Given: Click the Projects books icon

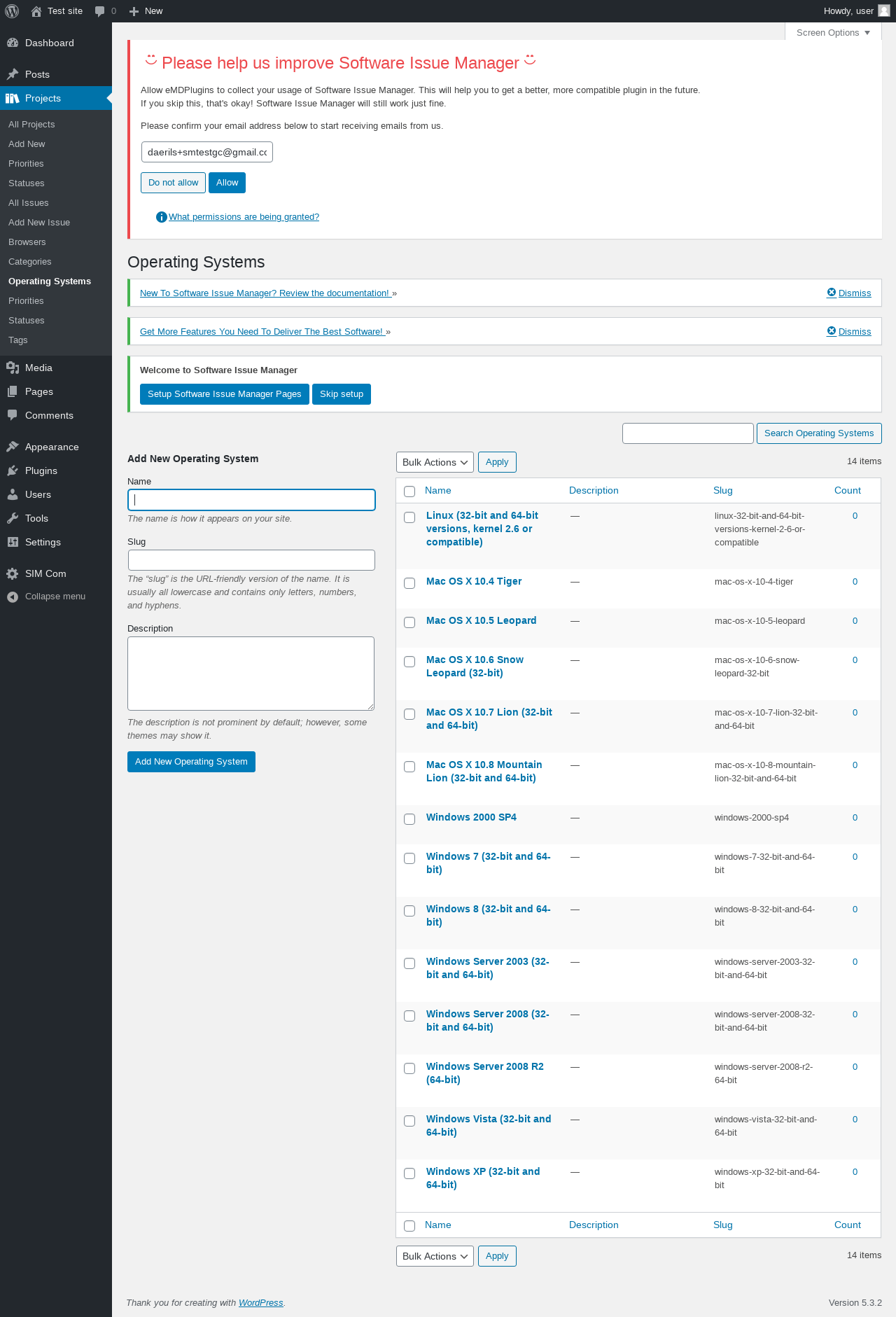Looking at the screenshot, I should 13,98.
